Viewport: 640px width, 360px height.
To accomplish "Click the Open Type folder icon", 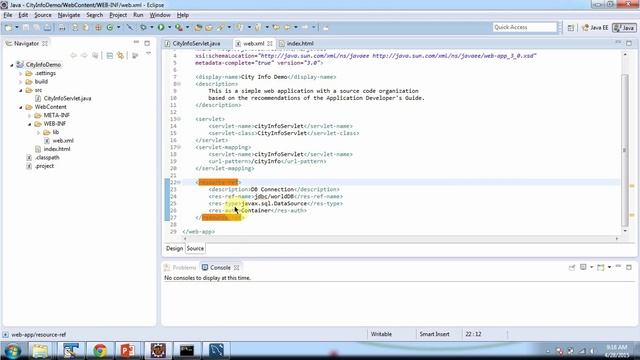I will click(x=198, y=27).
